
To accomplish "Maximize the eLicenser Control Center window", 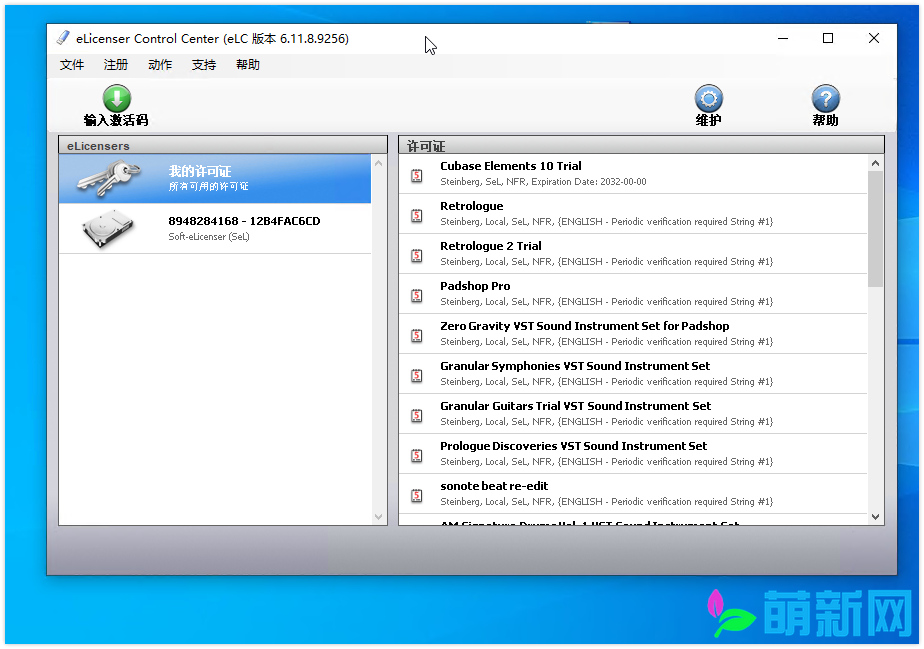I will pyautogui.click(x=828, y=38).
